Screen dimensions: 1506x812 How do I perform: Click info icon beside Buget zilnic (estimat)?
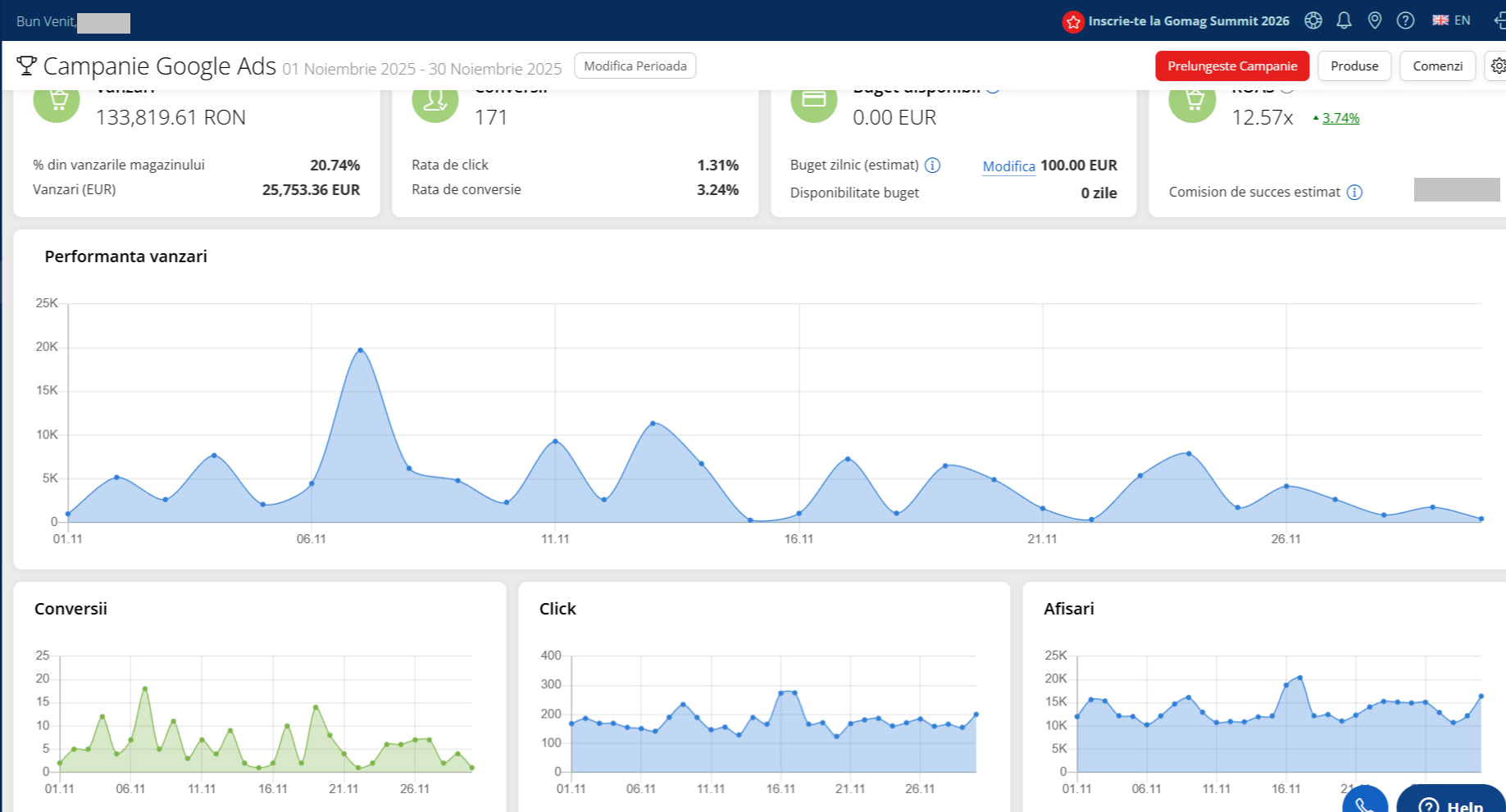pos(932,166)
